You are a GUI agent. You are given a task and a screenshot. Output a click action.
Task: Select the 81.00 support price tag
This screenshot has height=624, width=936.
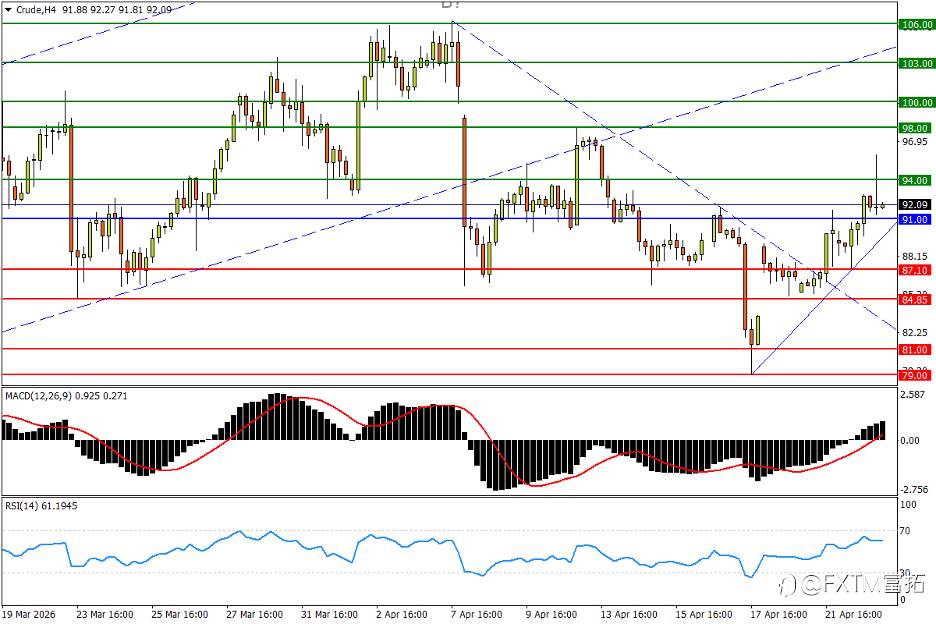click(x=915, y=350)
